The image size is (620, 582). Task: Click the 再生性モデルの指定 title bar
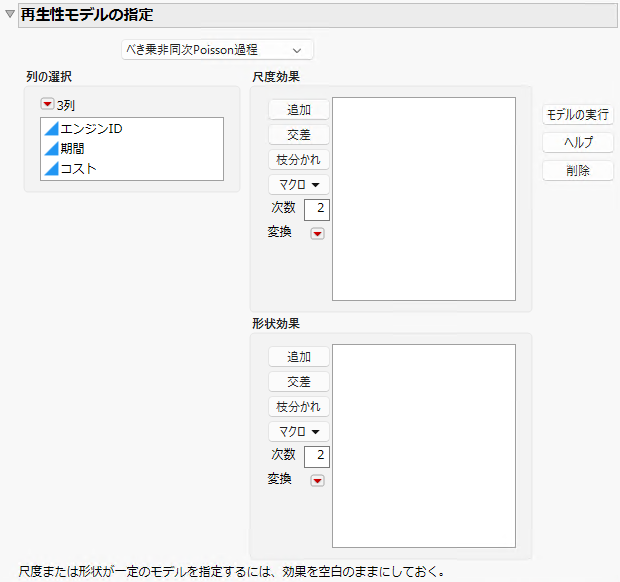318,15
